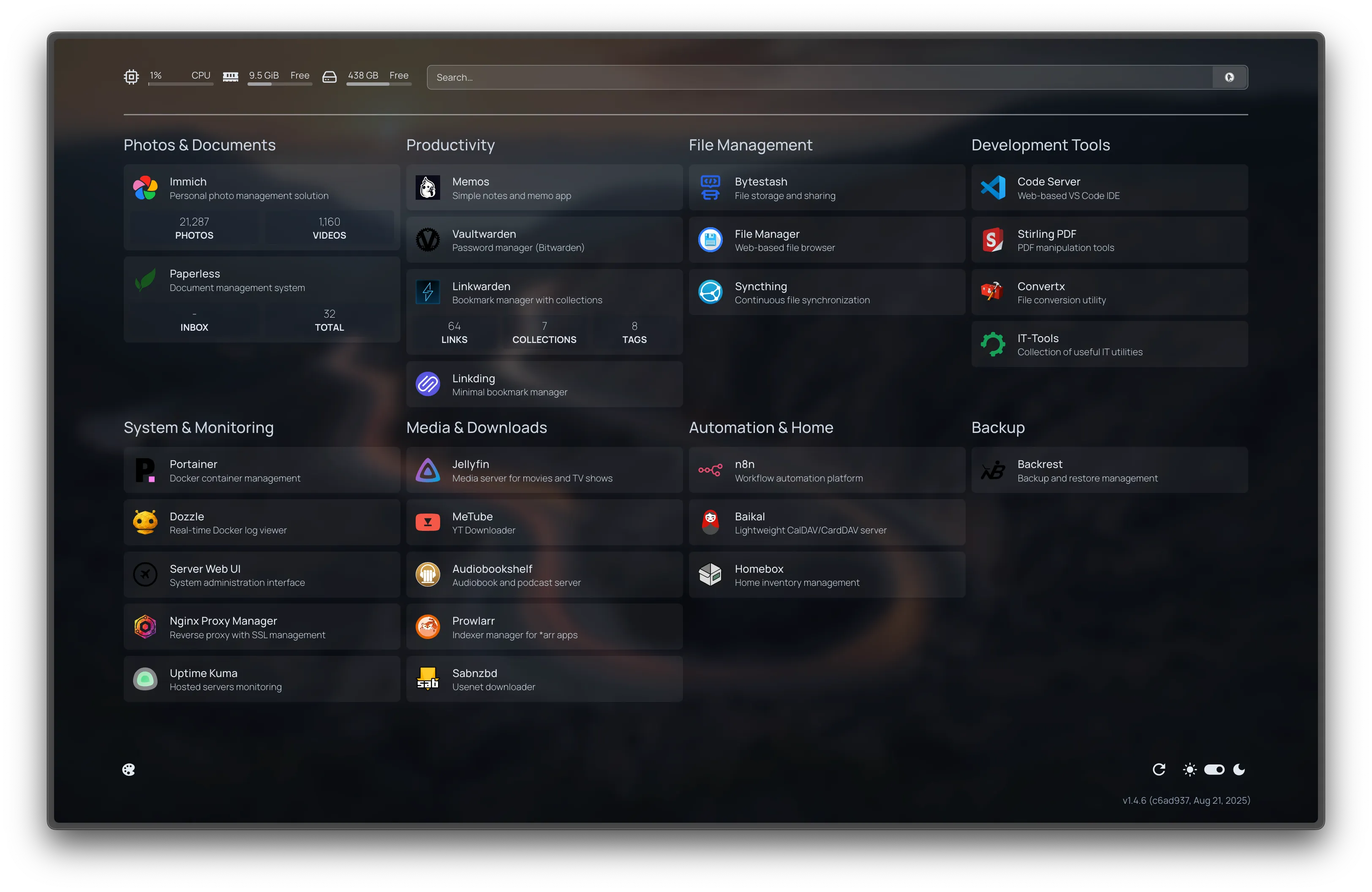
Task: Click the Uptime Kuma green blob icon
Action: coord(145,680)
